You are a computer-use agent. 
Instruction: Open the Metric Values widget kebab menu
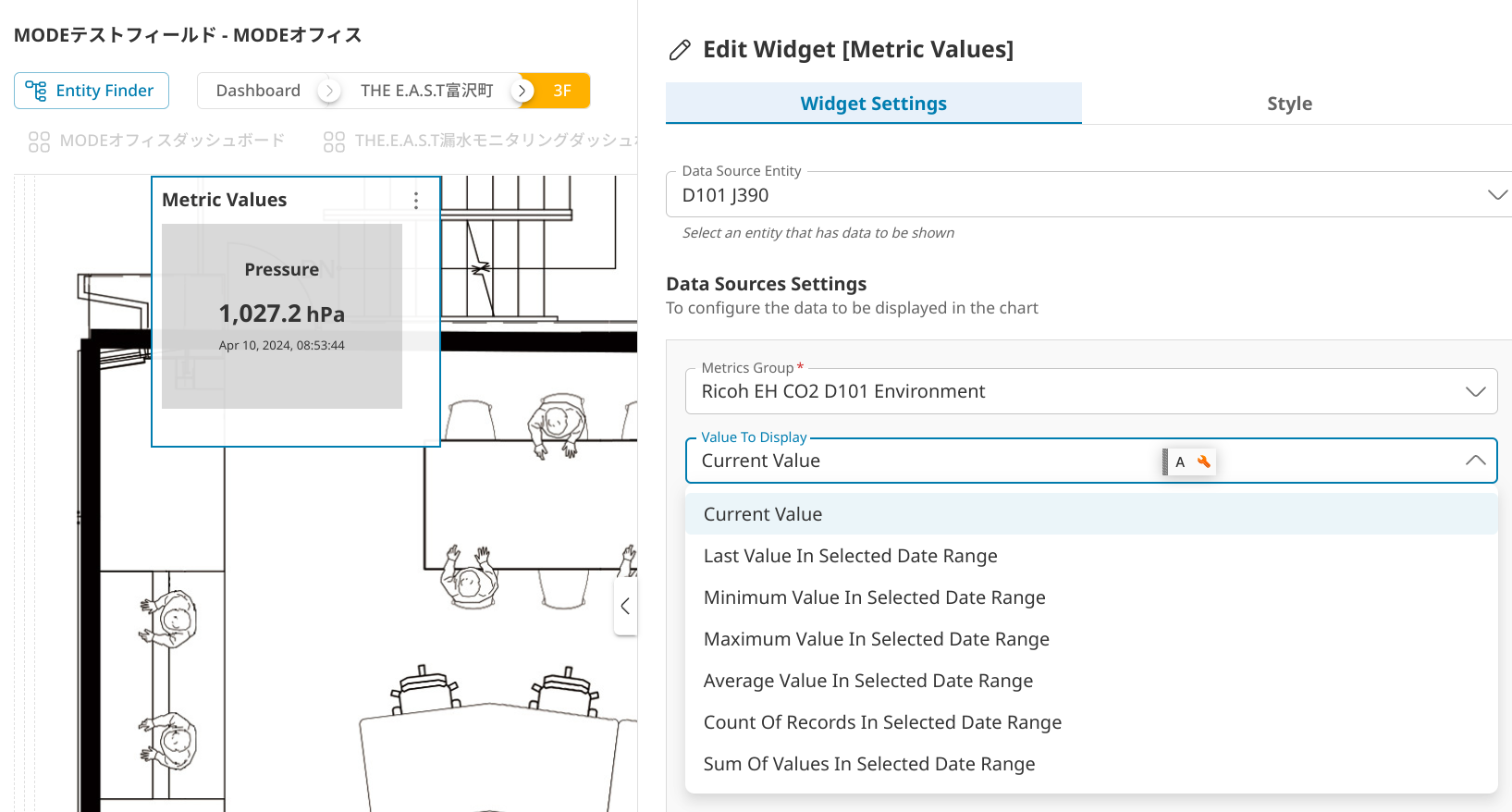point(416,201)
